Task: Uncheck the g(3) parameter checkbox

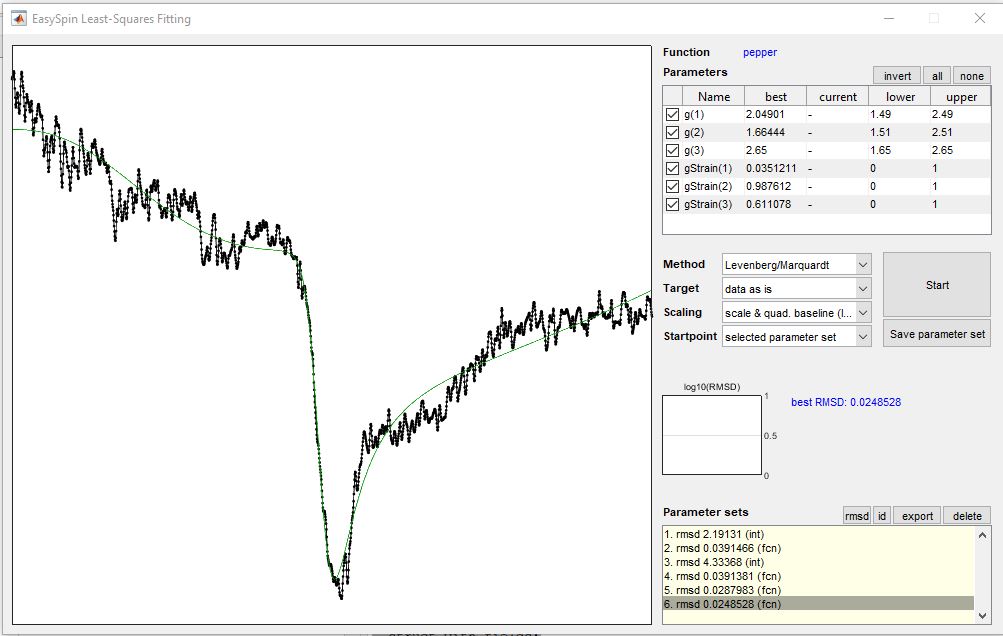Action: click(x=672, y=150)
